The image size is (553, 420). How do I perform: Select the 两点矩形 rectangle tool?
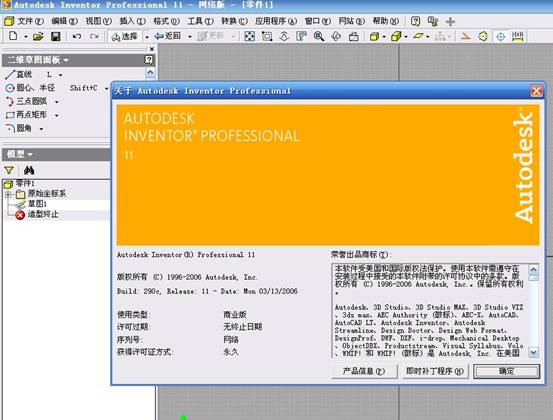tap(26, 115)
